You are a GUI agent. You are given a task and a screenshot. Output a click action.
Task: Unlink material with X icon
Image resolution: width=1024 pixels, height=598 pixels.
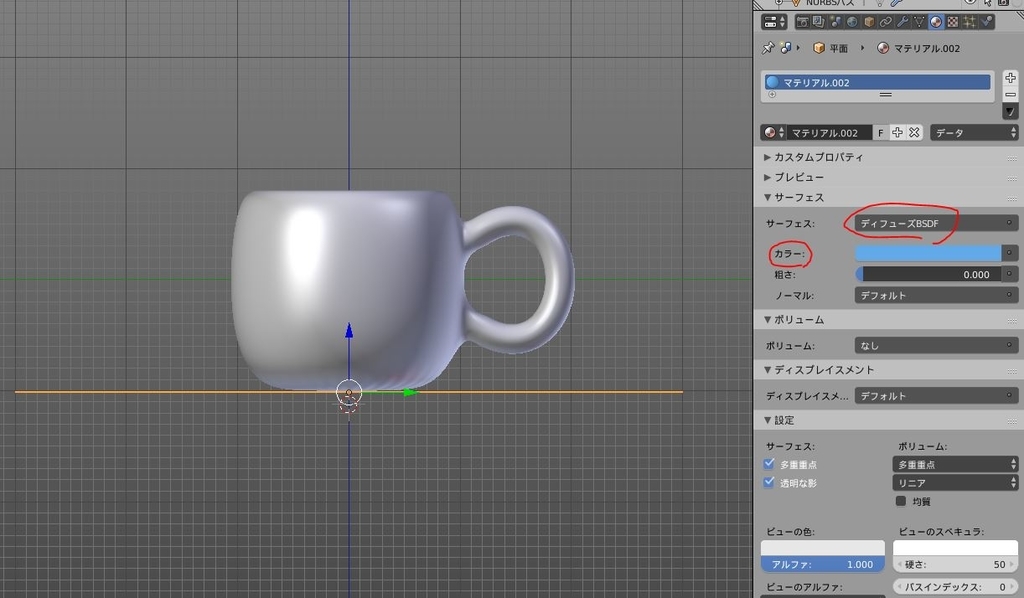914,133
